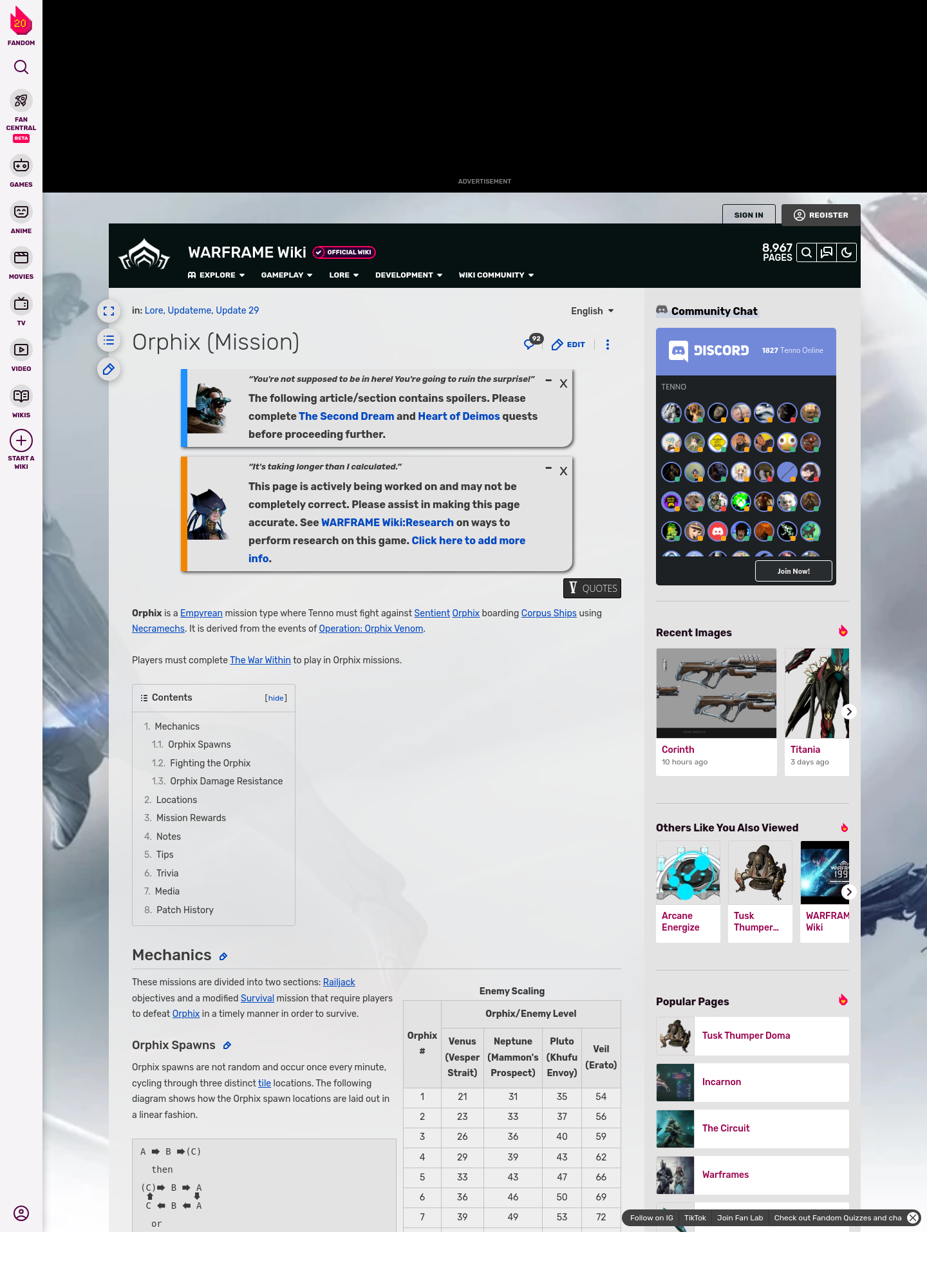This screenshot has width=927, height=1288.
Task: Jump to Orphix Damage Resistance in contents
Action: [x=226, y=781]
